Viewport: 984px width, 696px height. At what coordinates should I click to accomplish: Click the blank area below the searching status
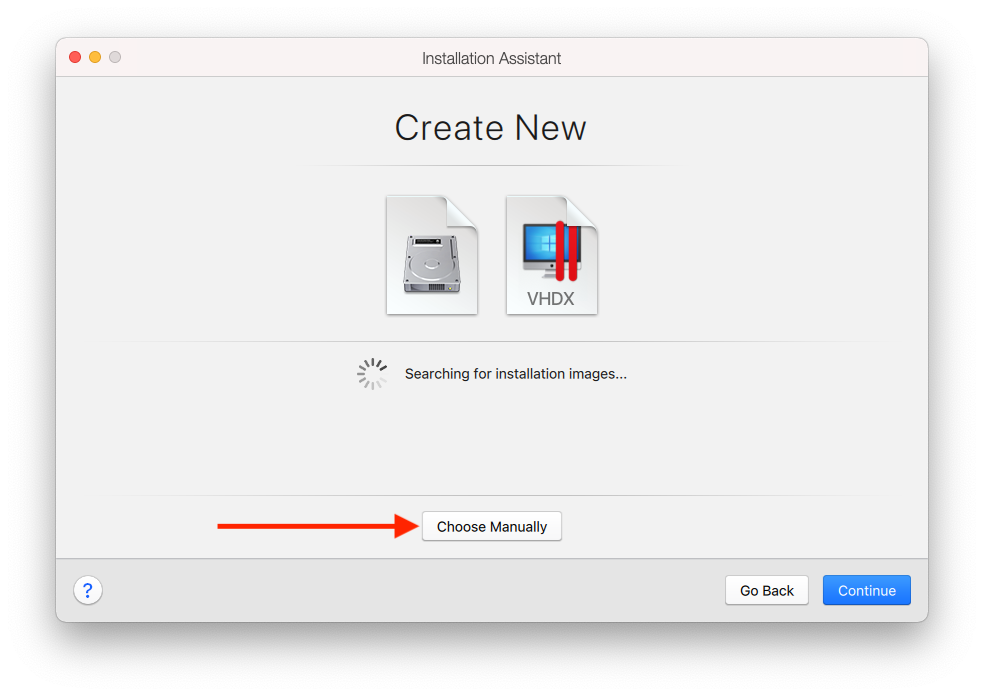(x=491, y=440)
